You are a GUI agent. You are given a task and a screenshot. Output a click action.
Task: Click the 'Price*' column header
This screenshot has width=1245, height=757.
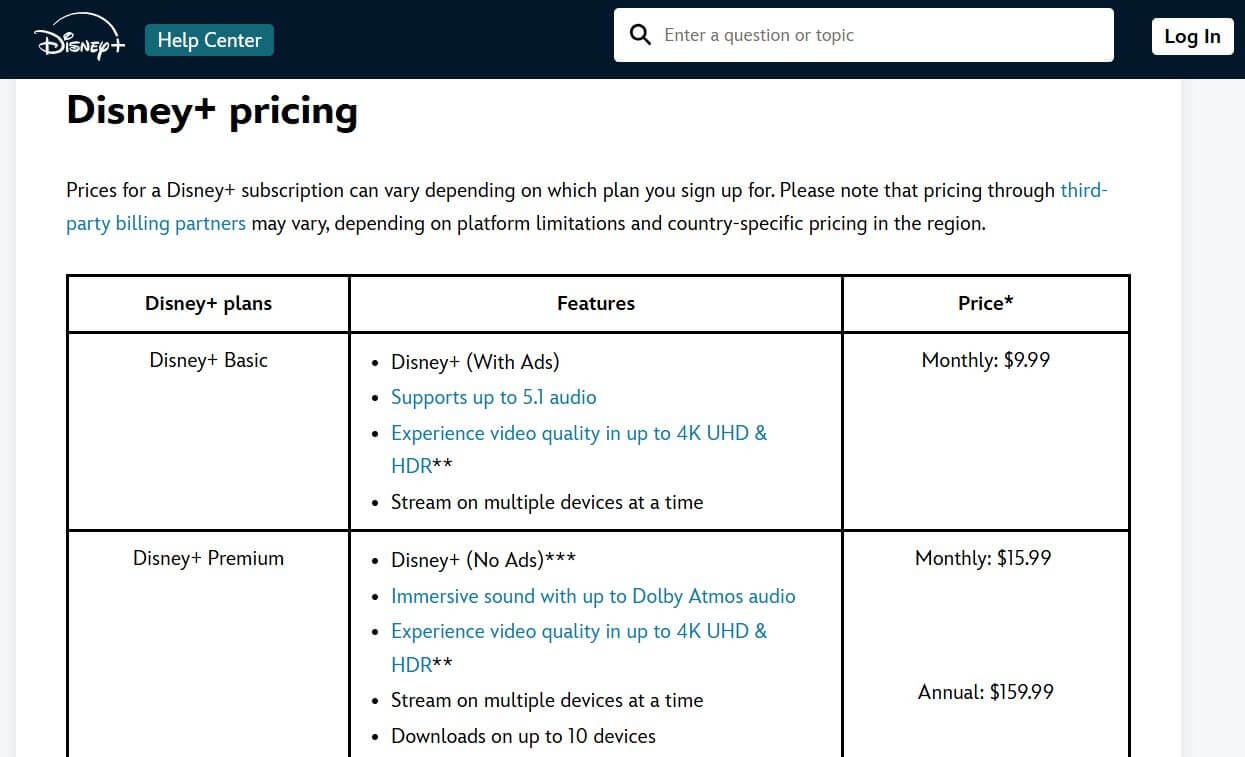pyautogui.click(x=985, y=303)
